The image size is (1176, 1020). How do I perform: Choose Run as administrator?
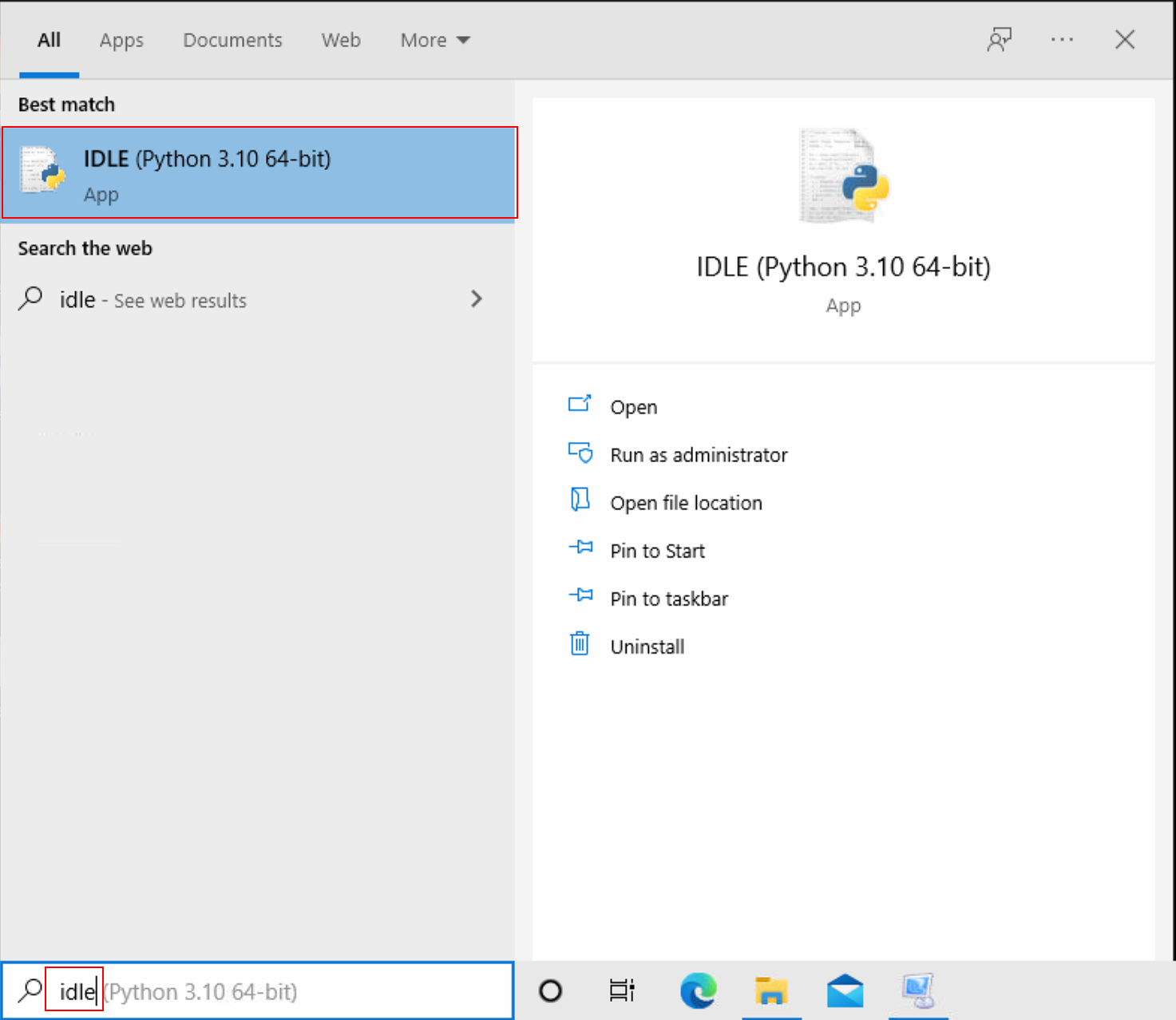coord(699,455)
